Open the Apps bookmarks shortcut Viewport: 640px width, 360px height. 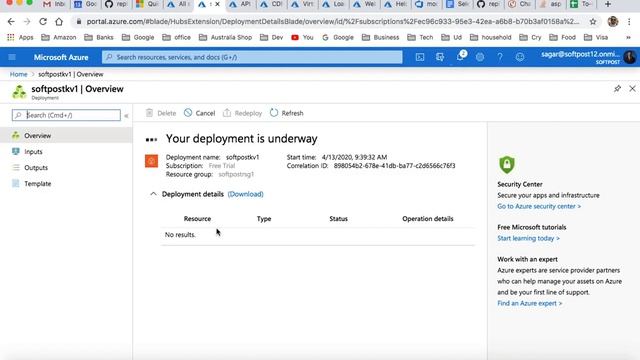click(x=20, y=37)
